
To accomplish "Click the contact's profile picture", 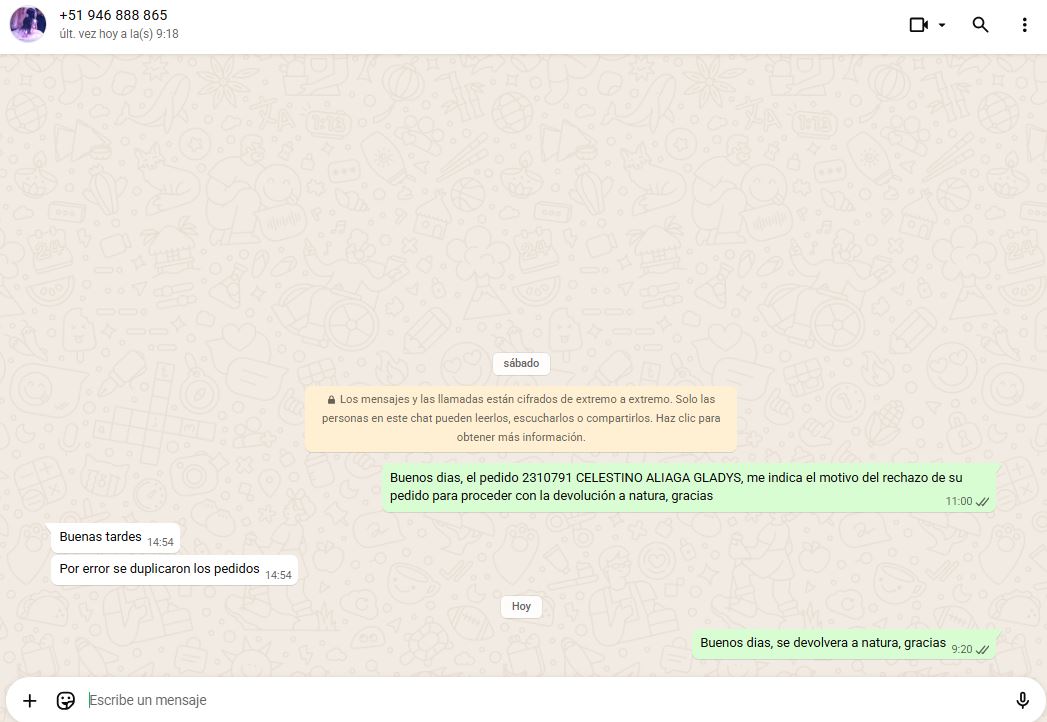I will click(x=28, y=24).
